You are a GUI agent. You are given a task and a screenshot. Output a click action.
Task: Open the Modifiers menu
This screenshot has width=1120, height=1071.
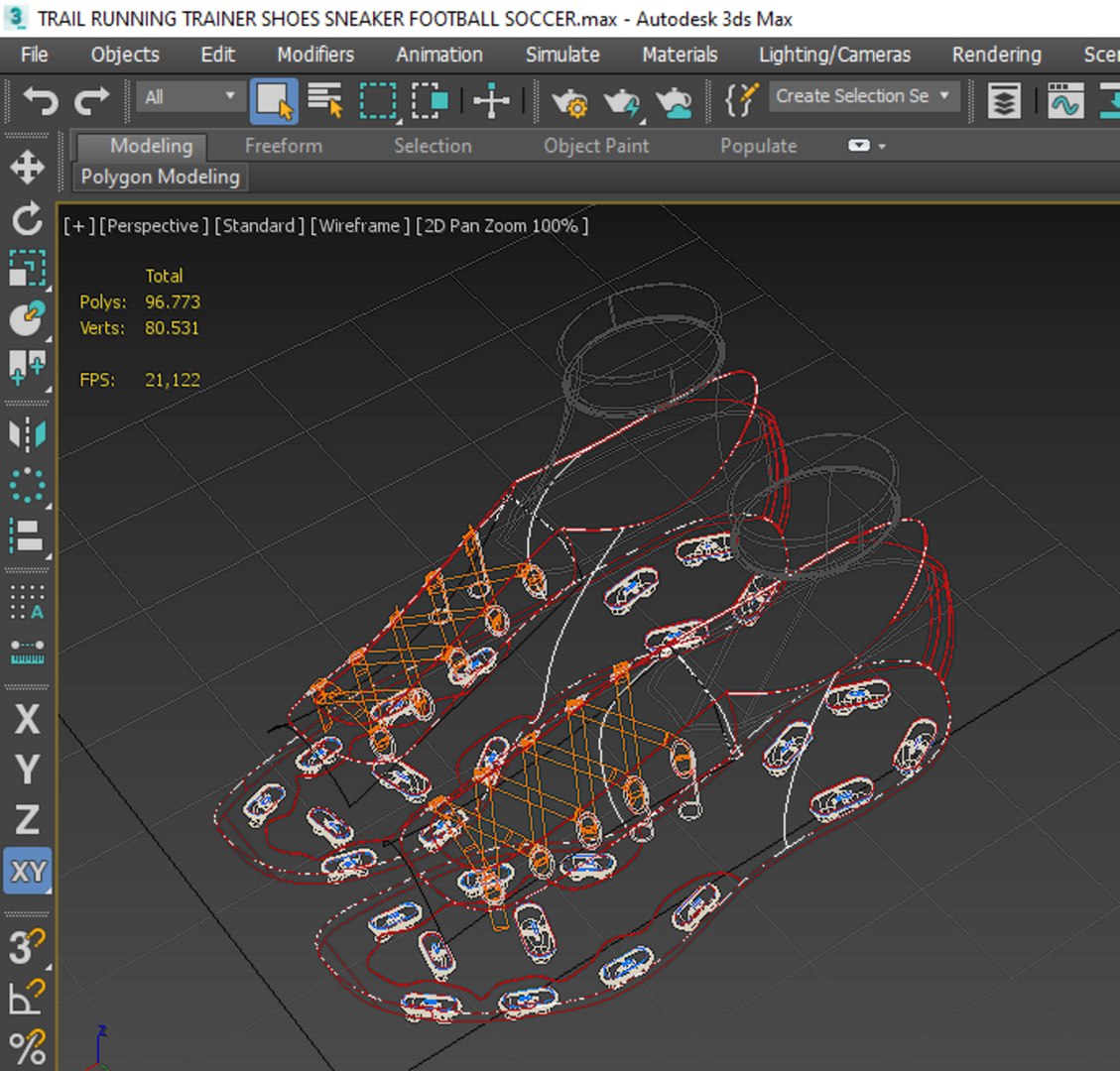tap(314, 55)
